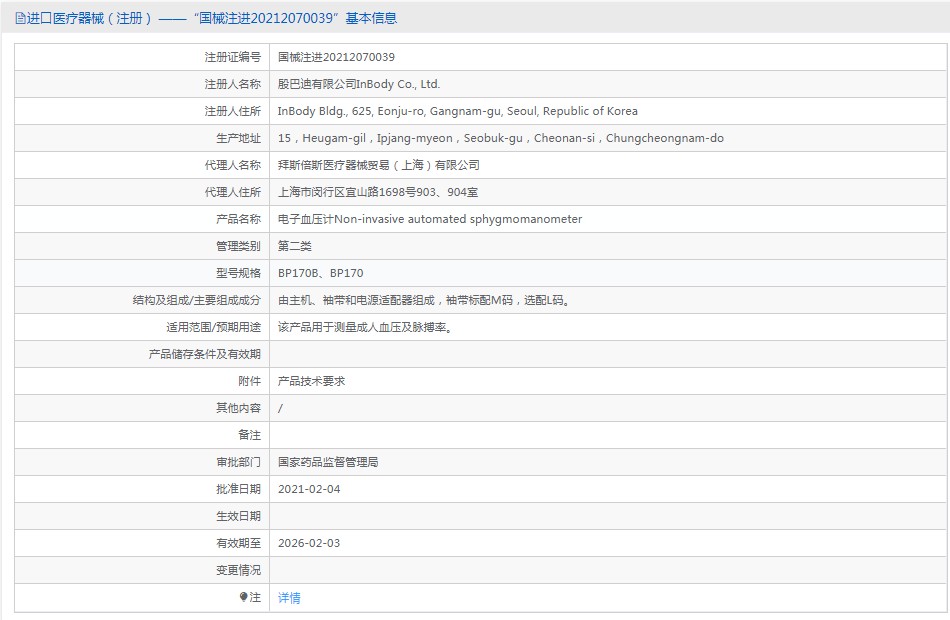The height and width of the screenshot is (620, 950).
Task: Select management class value 第二类
Action: [294, 246]
